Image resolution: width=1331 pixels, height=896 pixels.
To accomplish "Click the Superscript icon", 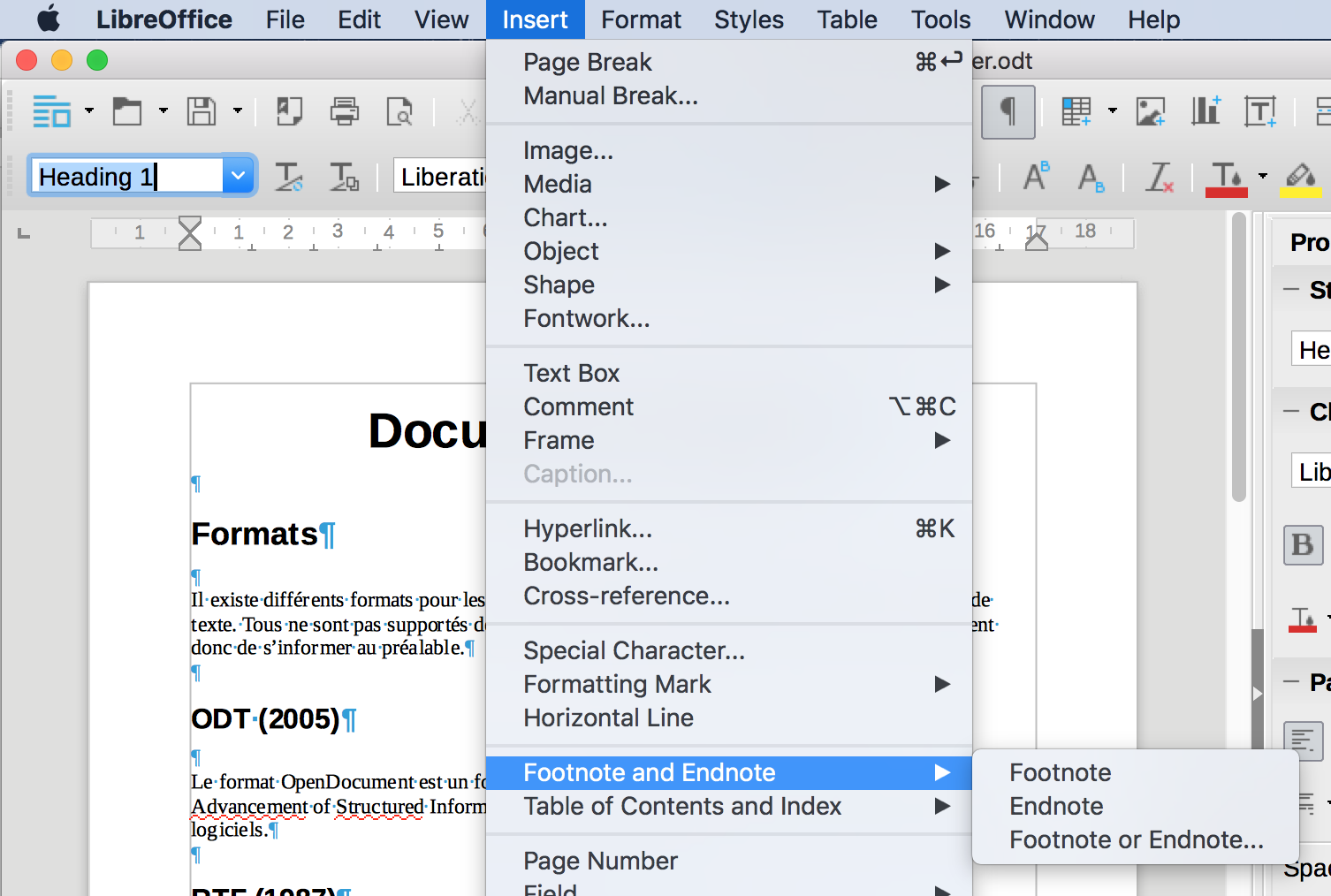I will pyautogui.click(x=1036, y=177).
